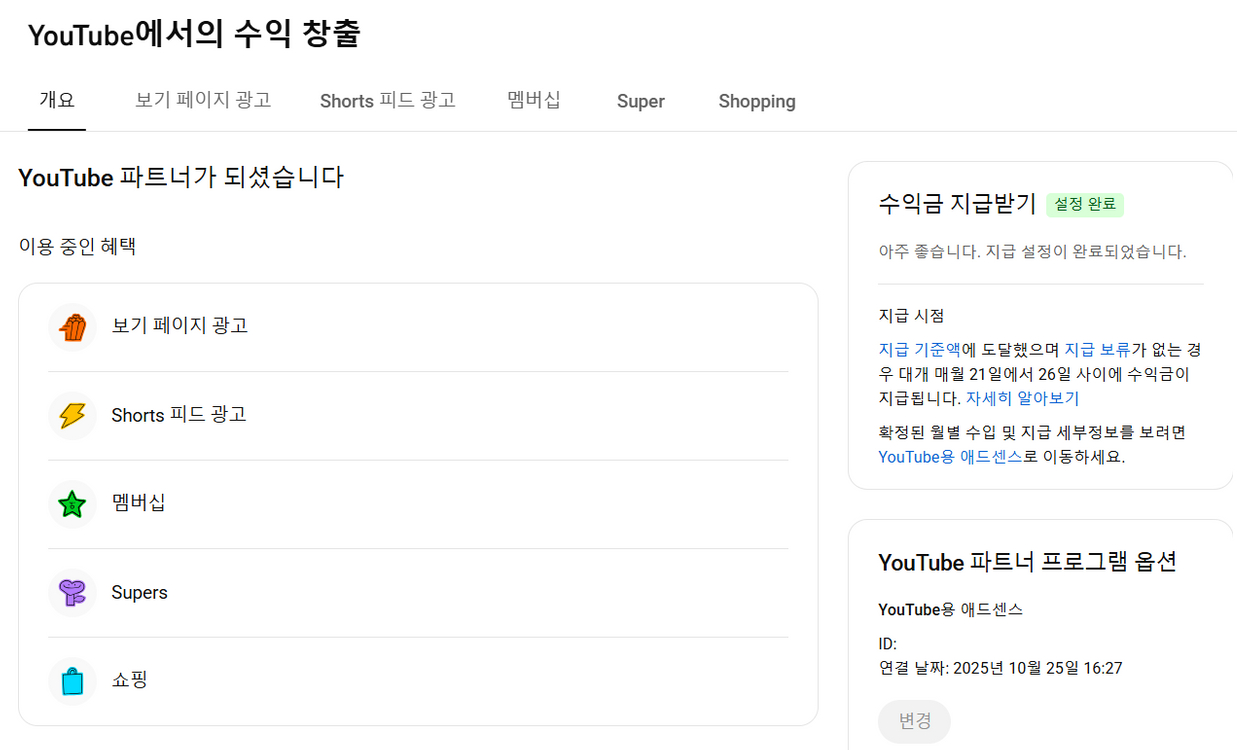This screenshot has width=1237, height=750.
Task: Open 자세히 알아보기
Action: pos(1021,398)
